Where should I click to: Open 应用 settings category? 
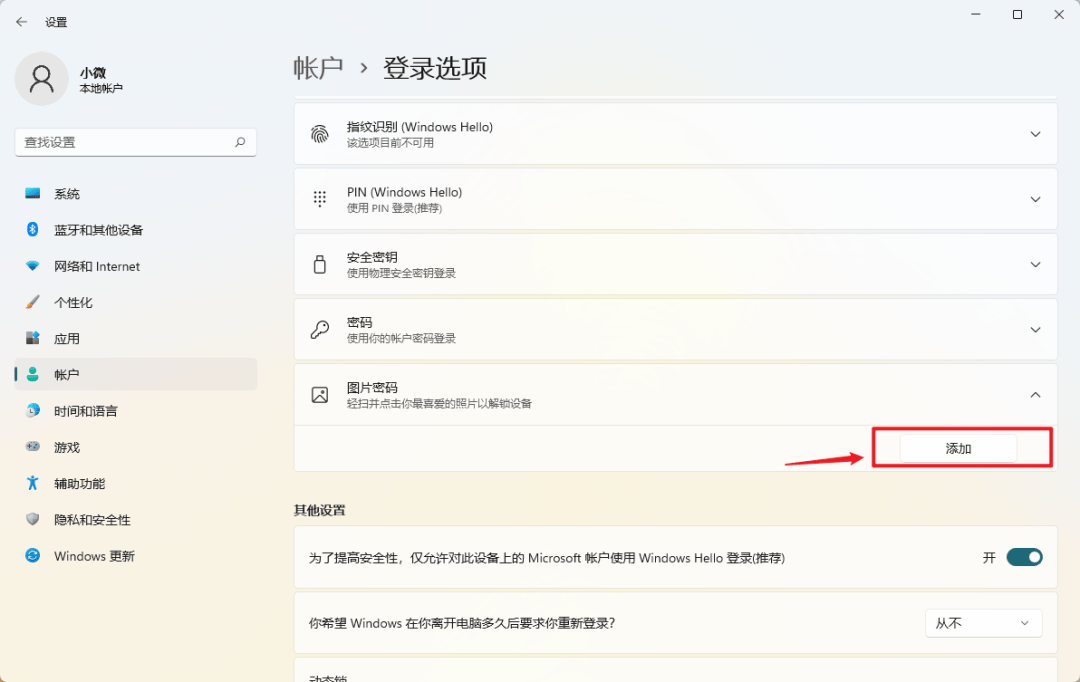pos(136,338)
